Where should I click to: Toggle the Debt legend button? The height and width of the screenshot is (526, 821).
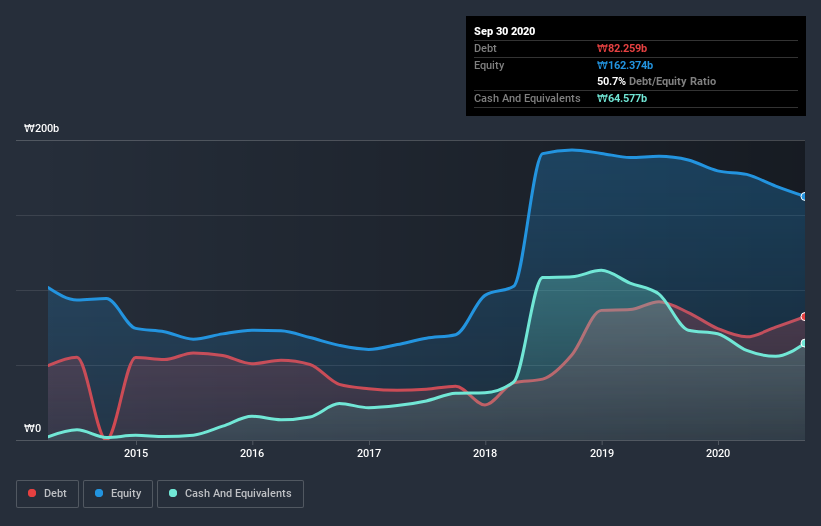(47, 494)
